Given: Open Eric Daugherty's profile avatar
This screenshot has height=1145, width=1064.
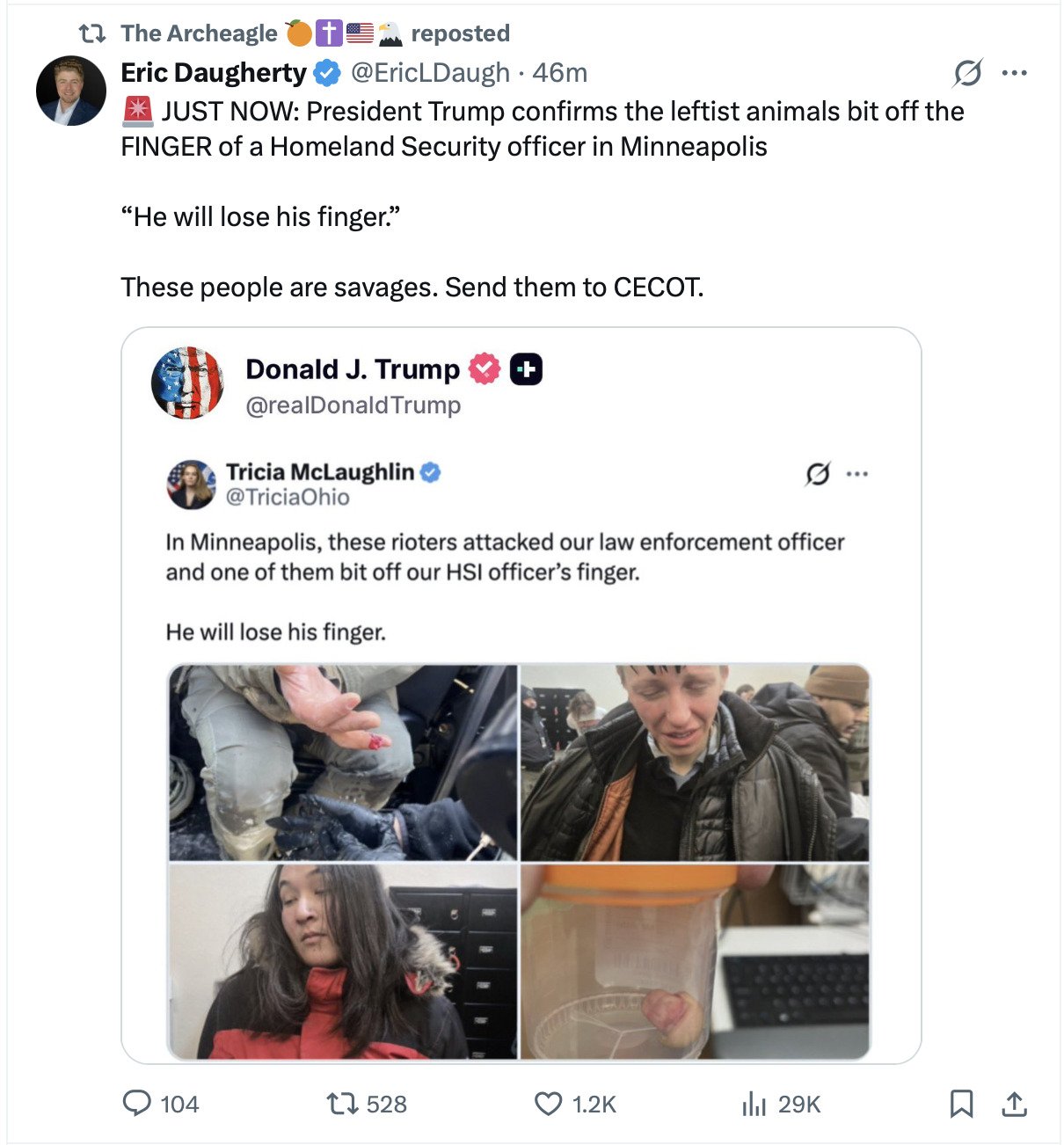Looking at the screenshot, I should [x=70, y=91].
